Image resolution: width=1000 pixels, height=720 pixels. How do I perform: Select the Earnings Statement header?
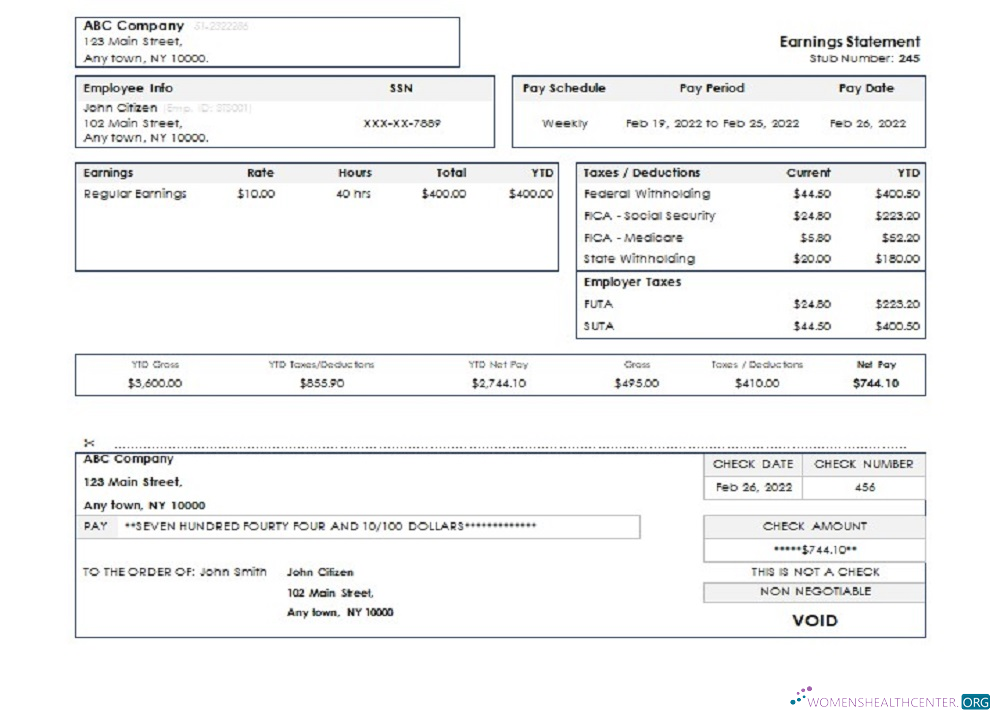point(850,42)
